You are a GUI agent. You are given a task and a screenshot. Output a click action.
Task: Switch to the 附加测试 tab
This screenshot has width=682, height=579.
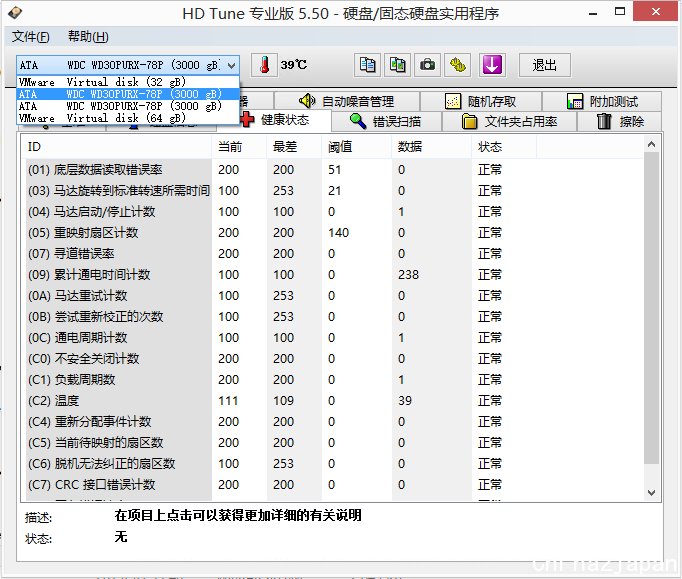coord(602,101)
